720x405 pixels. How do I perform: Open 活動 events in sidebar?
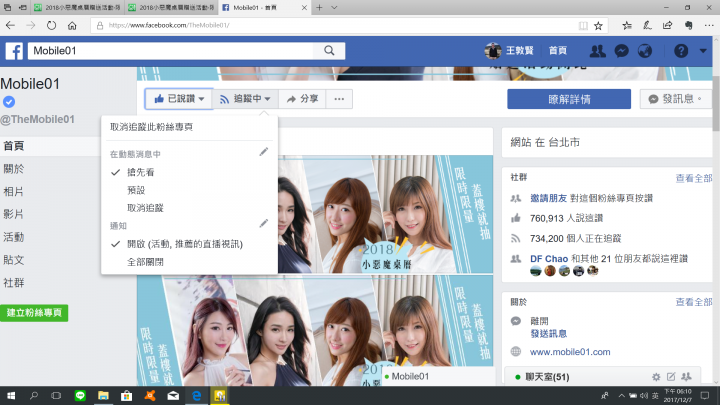coord(14,237)
